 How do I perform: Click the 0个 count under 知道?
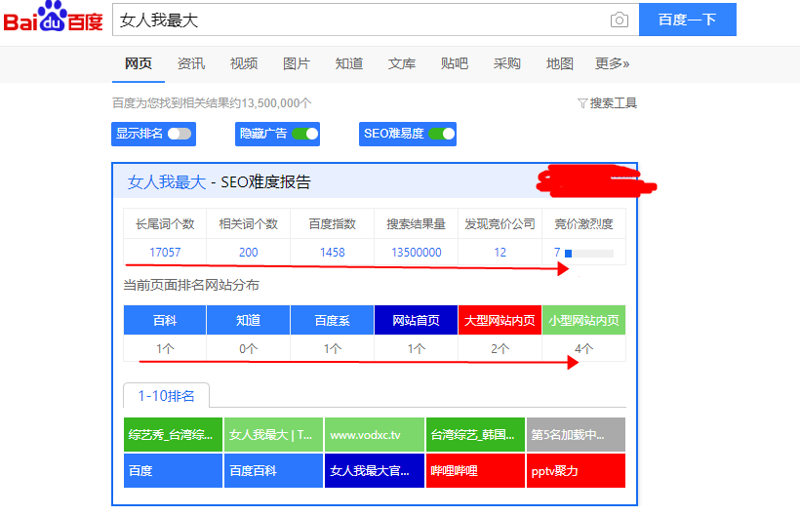point(248,349)
